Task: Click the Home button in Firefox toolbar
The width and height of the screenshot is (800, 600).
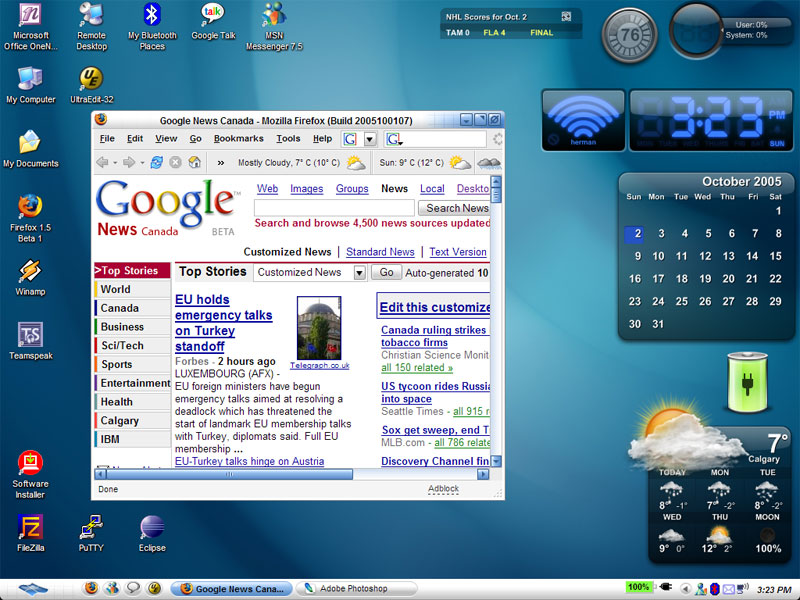Action: [194, 163]
